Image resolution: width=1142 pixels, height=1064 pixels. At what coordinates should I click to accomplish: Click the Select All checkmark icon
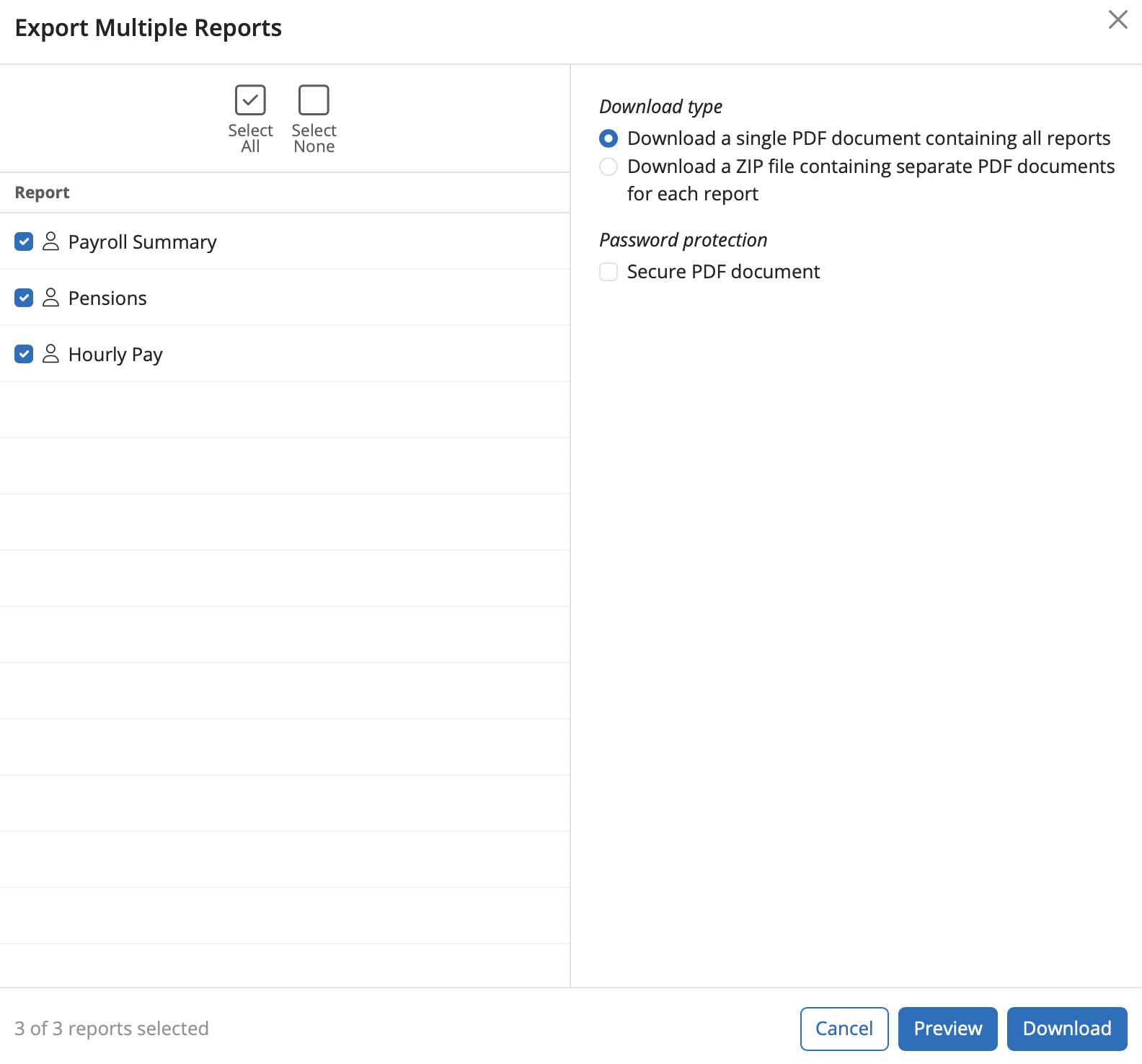tap(250, 100)
